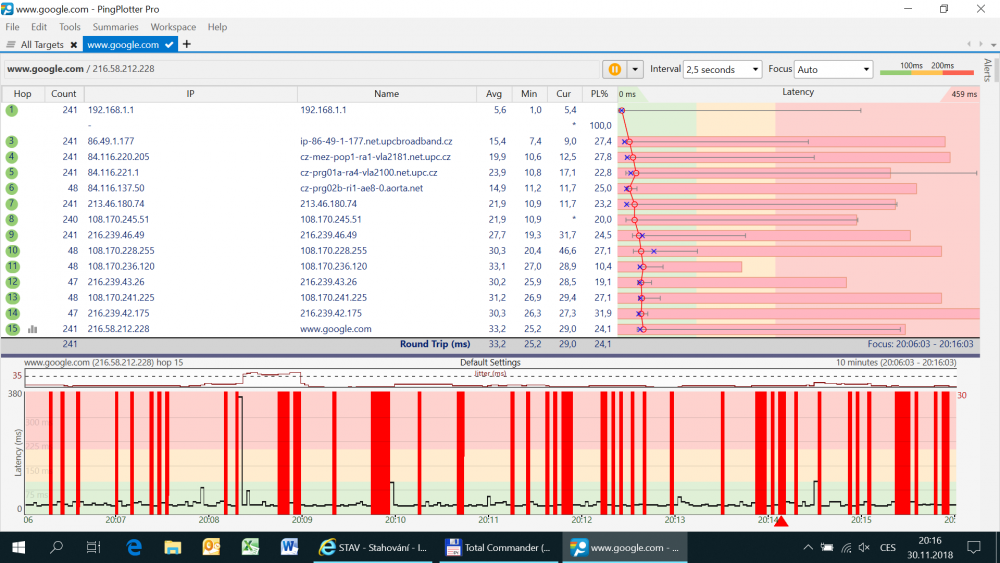Pause the trace with the orange pause button
This screenshot has height=563, width=1000.
click(614, 69)
